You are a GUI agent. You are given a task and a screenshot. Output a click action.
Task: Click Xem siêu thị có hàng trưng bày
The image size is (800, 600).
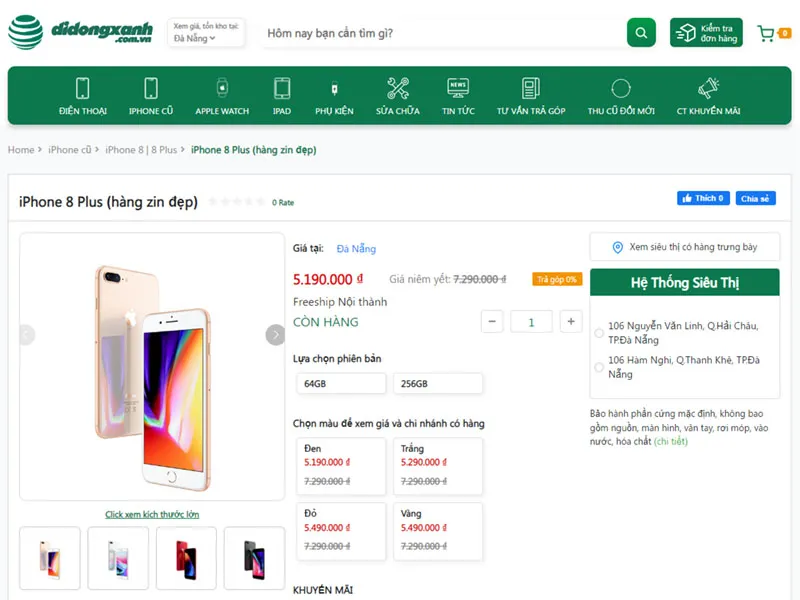tap(685, 247)
